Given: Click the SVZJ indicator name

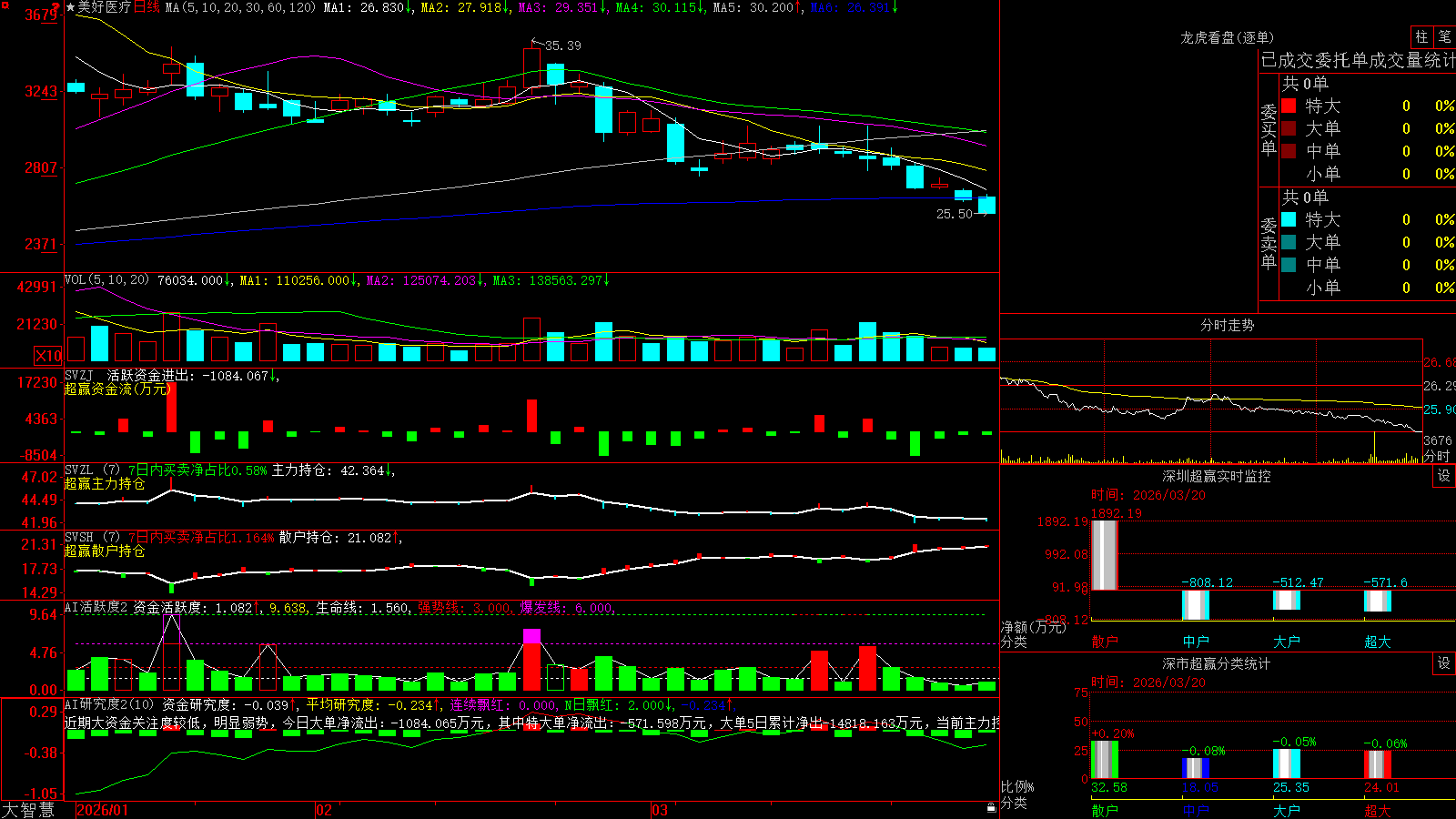Looking at the screenshot, I should [x=79, y=375].
